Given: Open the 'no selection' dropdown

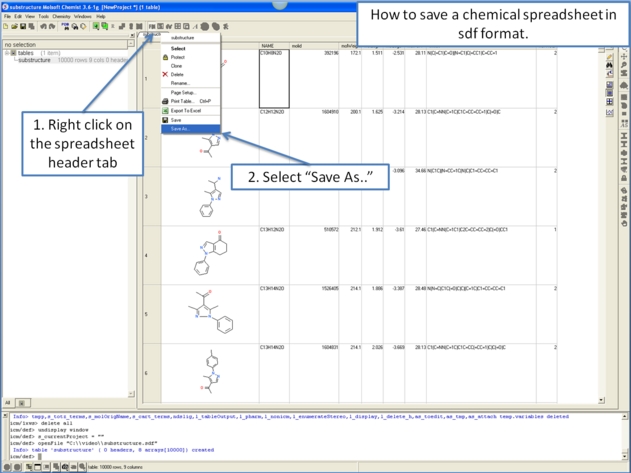Looking at the screenshot, I should [131, 44].
